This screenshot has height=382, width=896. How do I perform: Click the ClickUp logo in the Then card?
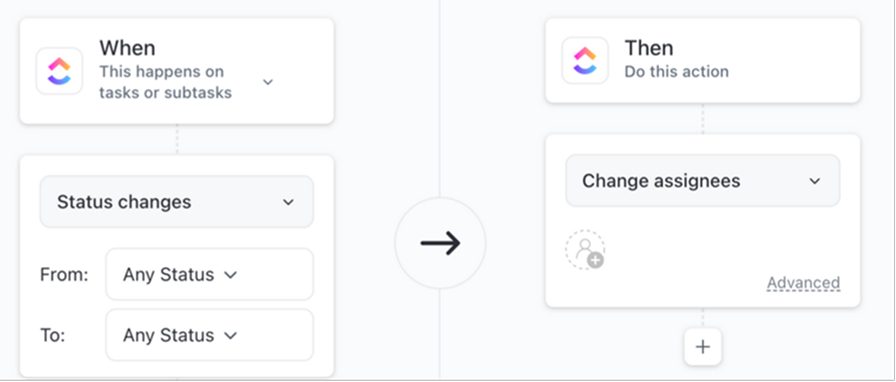(x=585, y=61)
